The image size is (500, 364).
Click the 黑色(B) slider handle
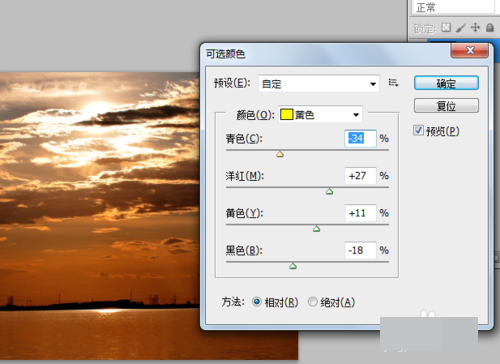[x=293, y=266]
